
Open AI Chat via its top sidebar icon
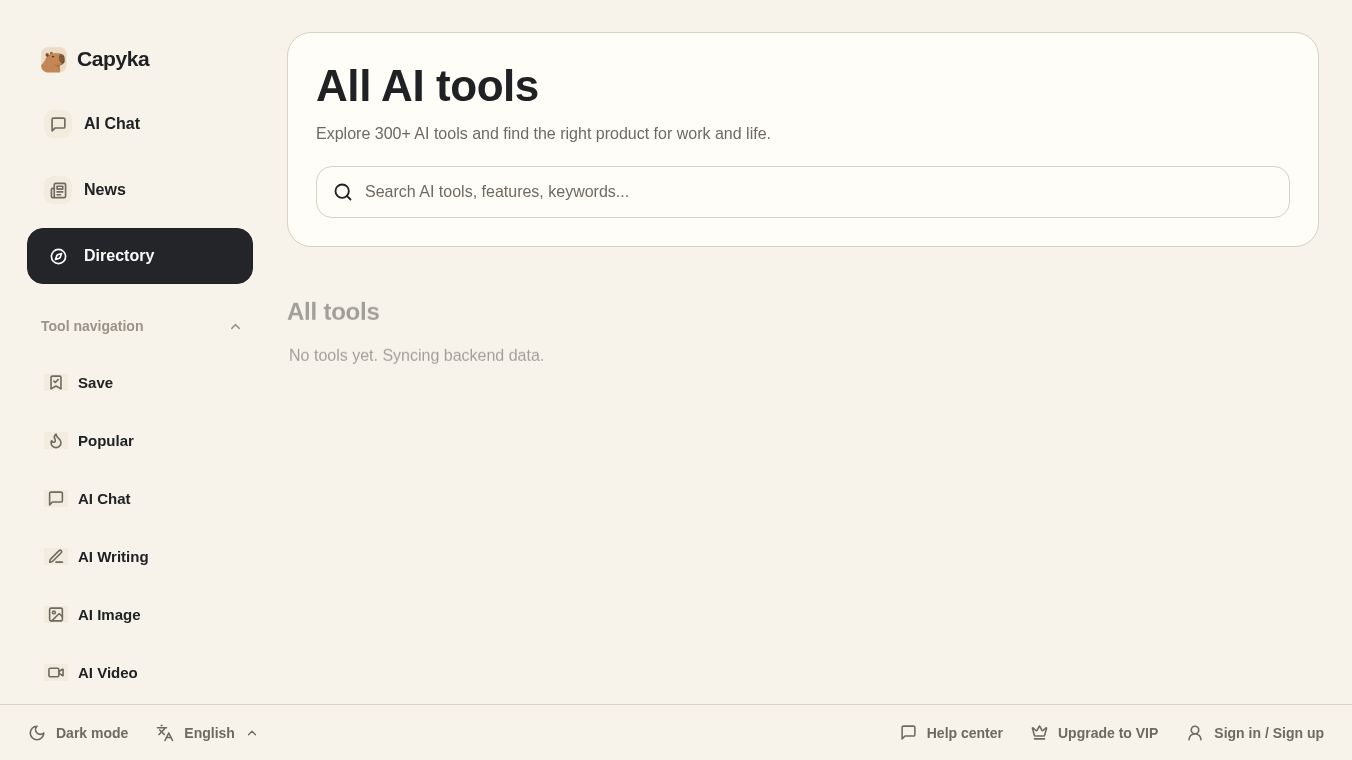coord(58,124)
